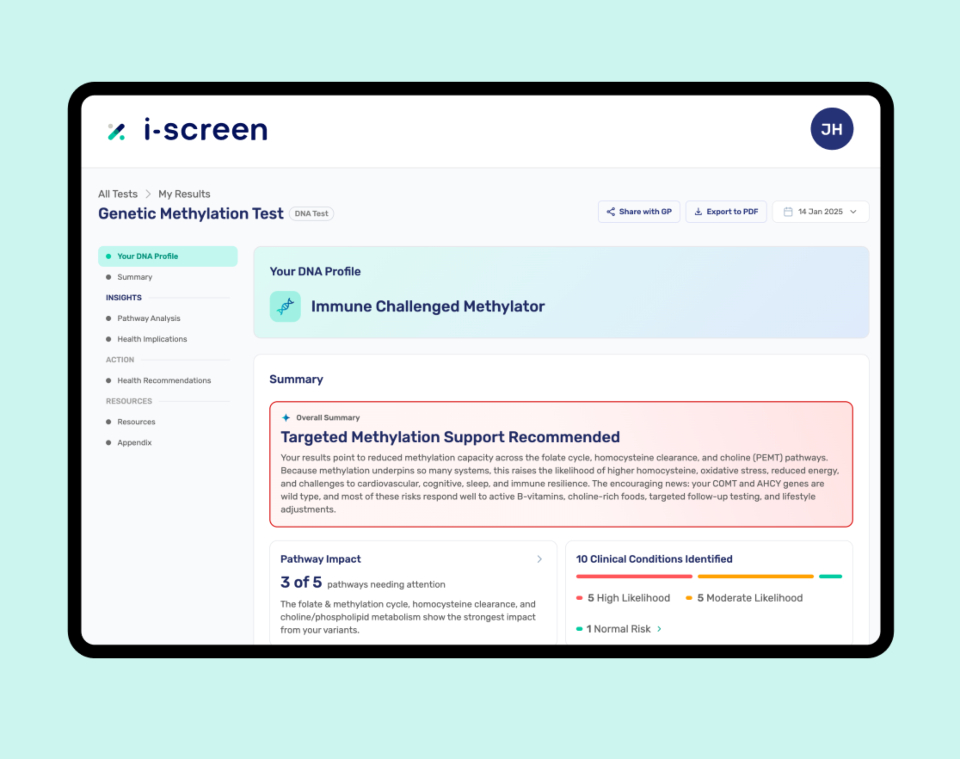Click the Overall Summary sparkle icon
The height and width of the screenshot is (759, 960).
[x=286, y=417]
